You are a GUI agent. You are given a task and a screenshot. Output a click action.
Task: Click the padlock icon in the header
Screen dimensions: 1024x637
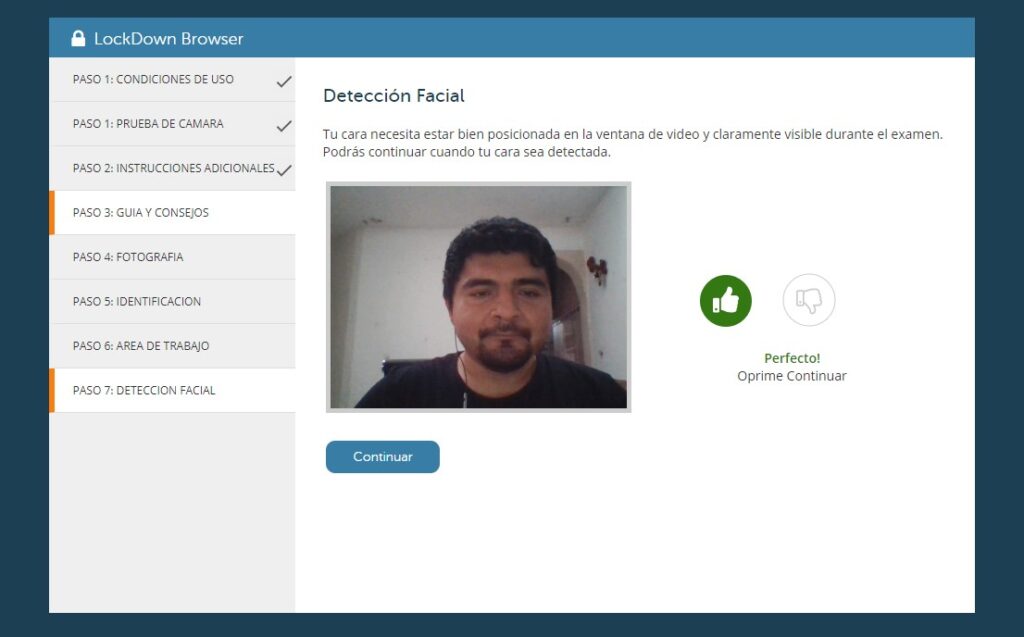78,39
